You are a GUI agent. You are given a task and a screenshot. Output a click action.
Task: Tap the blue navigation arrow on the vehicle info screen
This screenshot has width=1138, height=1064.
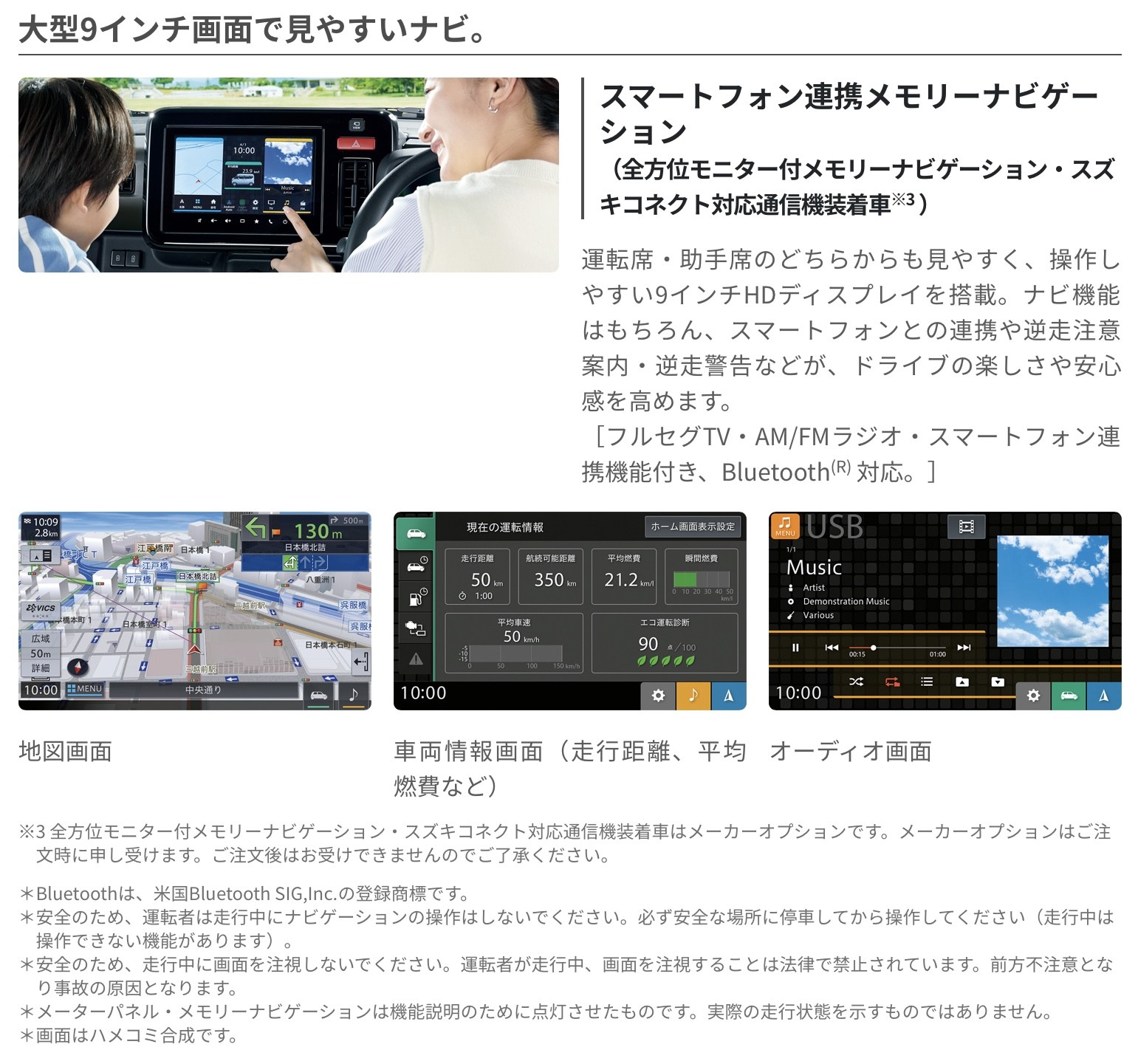729,695
